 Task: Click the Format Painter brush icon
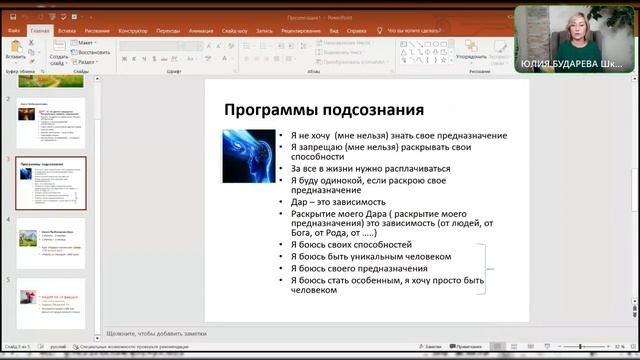[x=31, y=61]
